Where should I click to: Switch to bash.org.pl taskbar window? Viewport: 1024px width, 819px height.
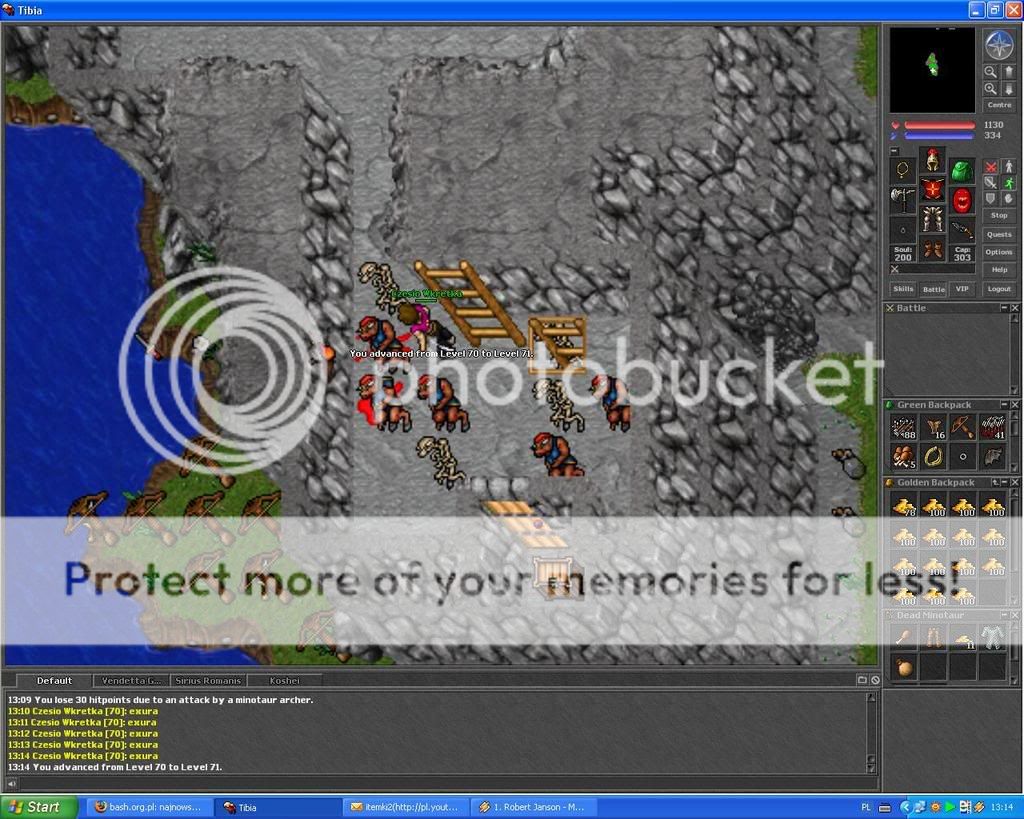tap(148, 807)
